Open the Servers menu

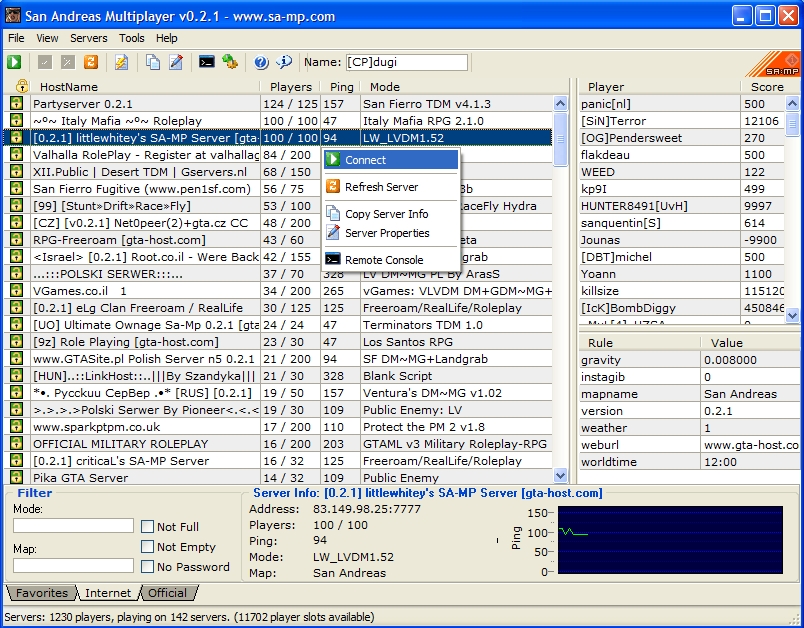pos(89,38)
